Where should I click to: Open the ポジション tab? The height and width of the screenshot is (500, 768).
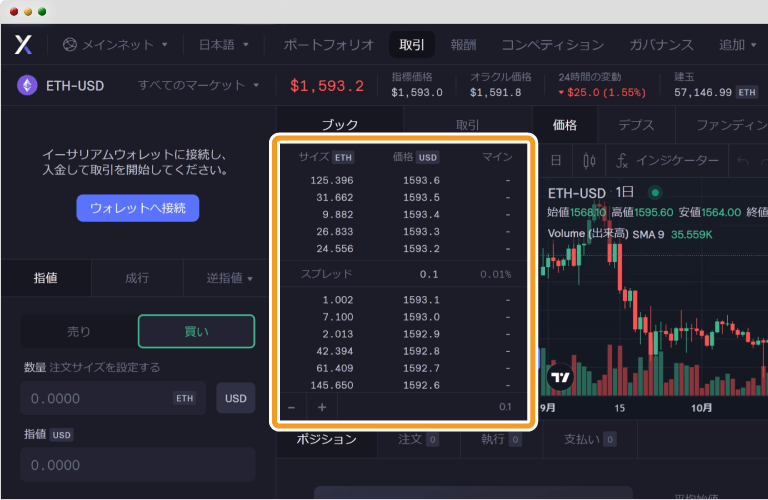coord(327,439)
